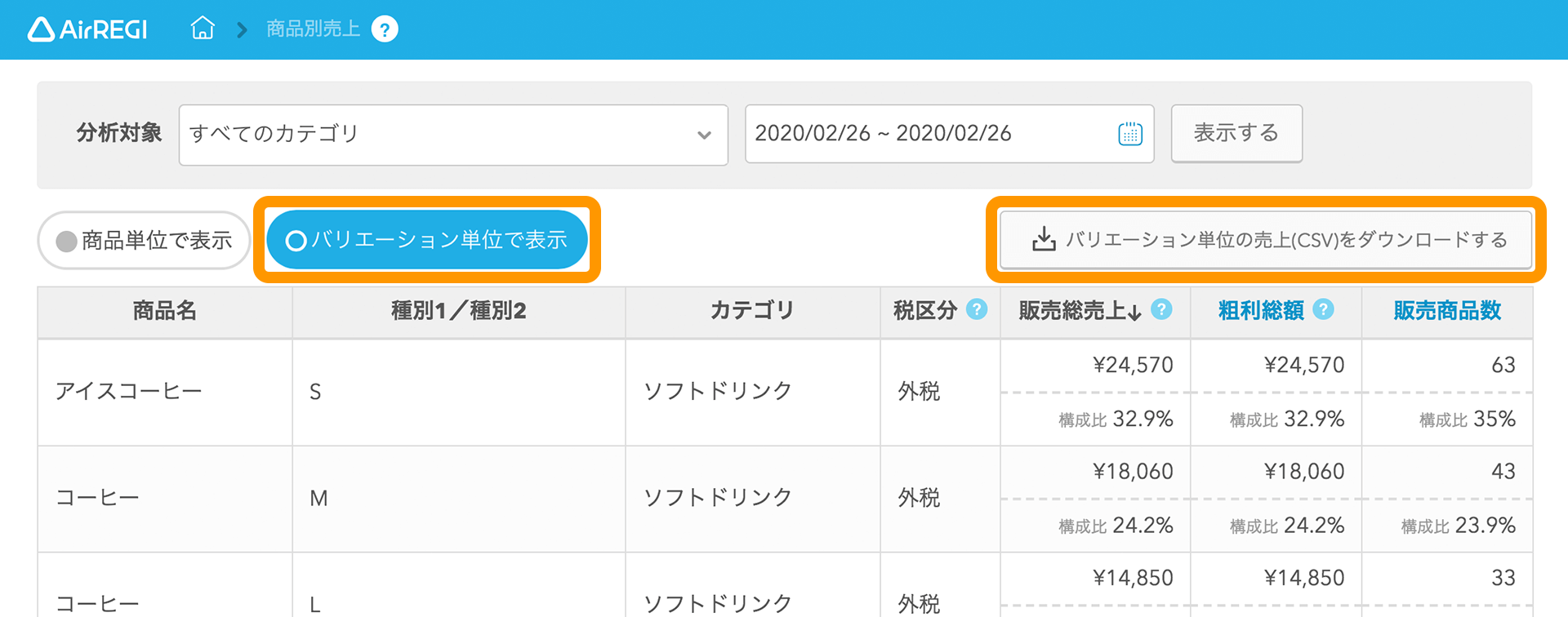Open the すべてのカテゴリ dropdown

pyautogui.click(x=453, y=135)
